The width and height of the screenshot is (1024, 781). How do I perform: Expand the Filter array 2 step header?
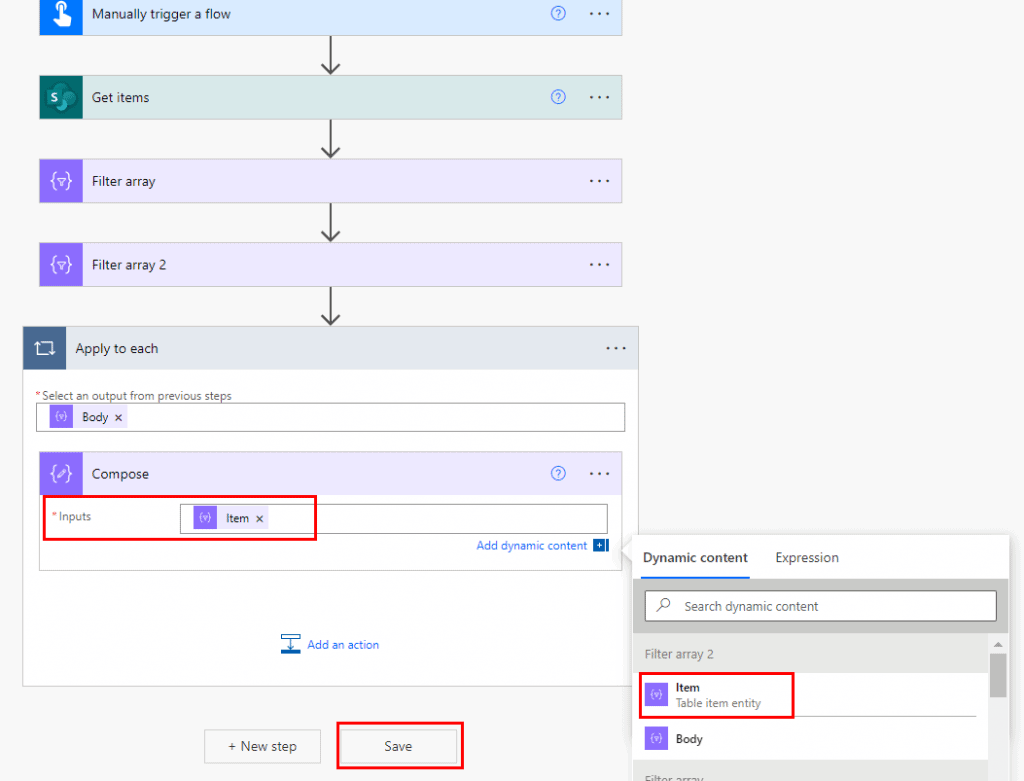click(330, 264)
